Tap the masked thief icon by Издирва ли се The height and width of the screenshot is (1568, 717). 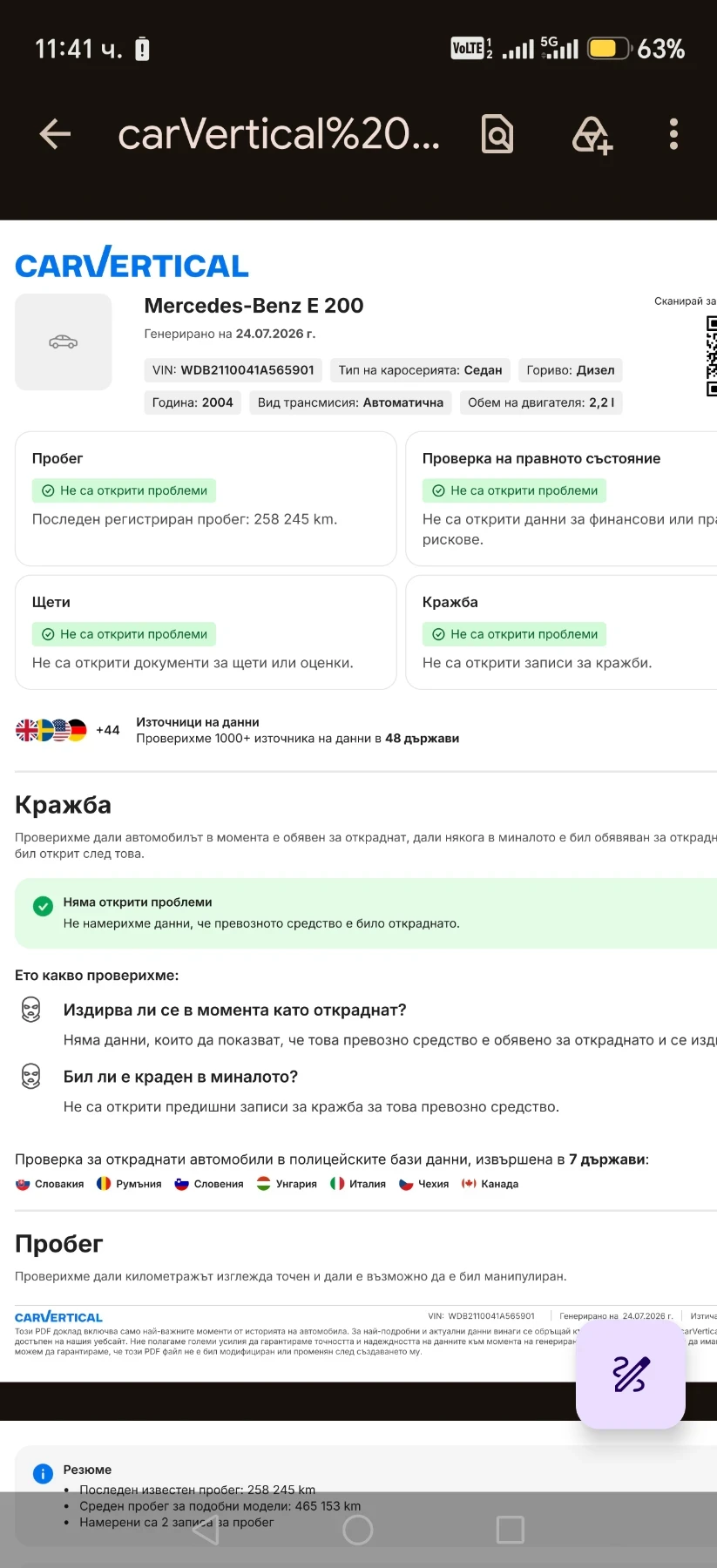31,1010
